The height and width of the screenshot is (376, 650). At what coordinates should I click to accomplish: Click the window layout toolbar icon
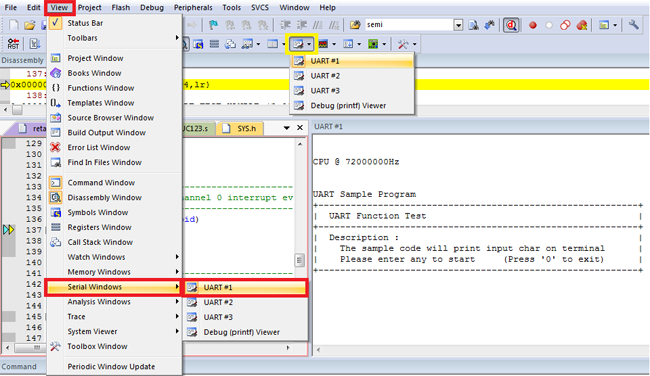pyautogui.click(x=604, y=25)
